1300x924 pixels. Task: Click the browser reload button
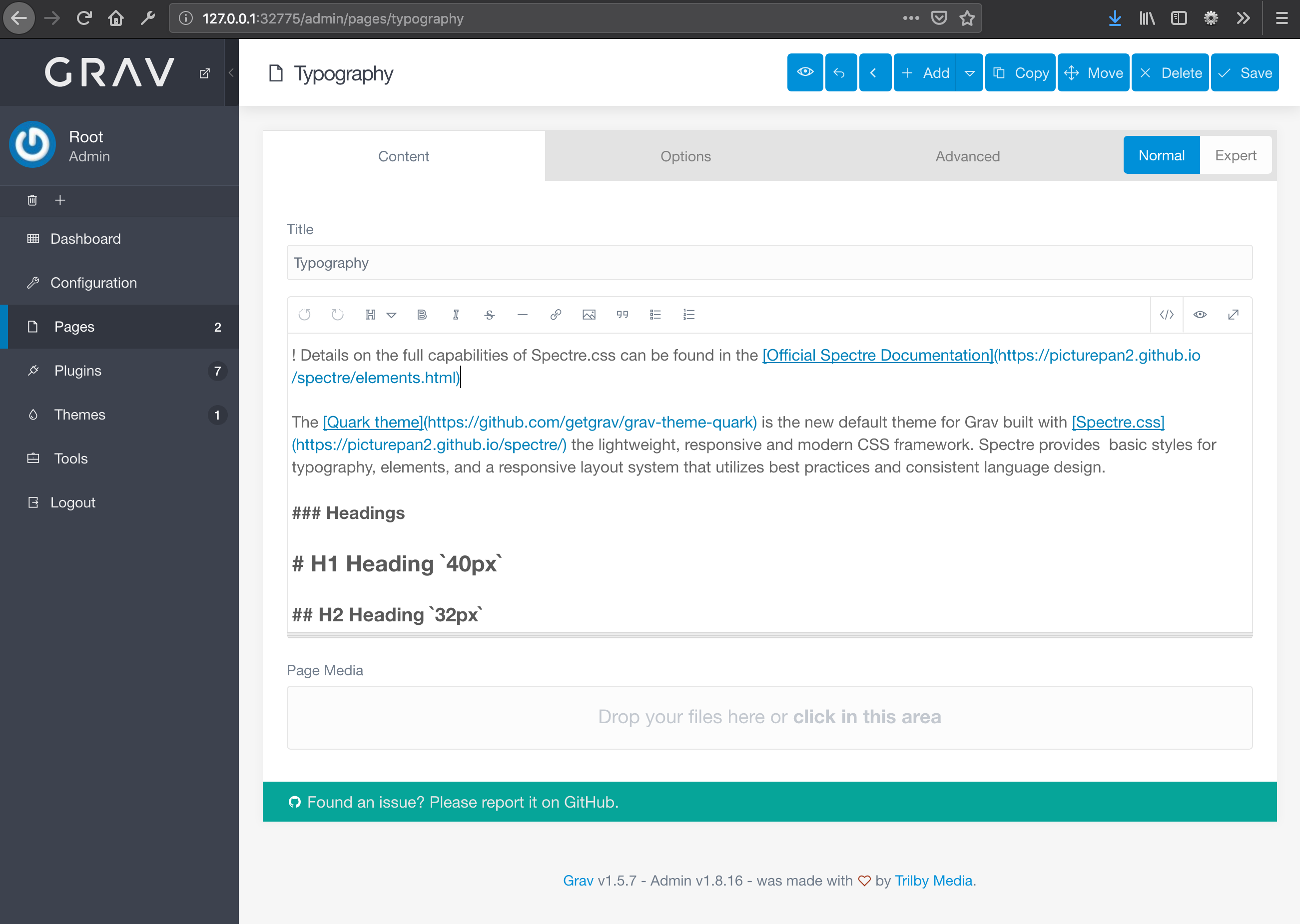click(x=84, y=18)
